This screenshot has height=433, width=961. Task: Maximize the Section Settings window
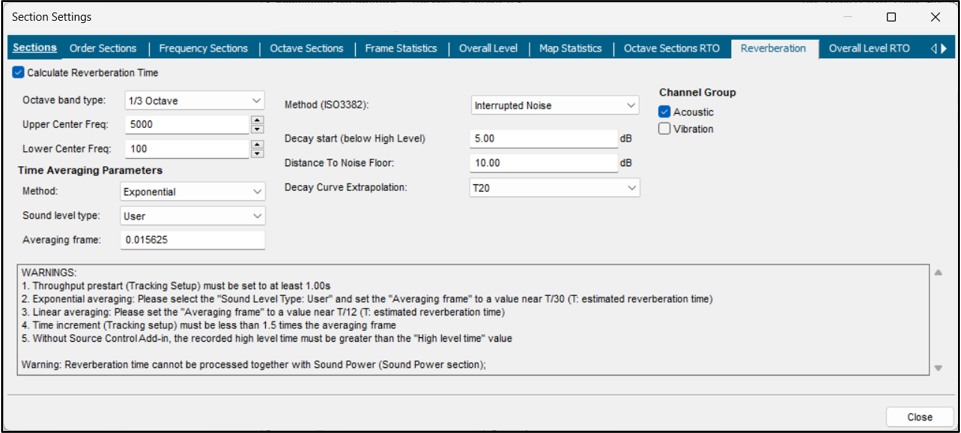point(891,17)
